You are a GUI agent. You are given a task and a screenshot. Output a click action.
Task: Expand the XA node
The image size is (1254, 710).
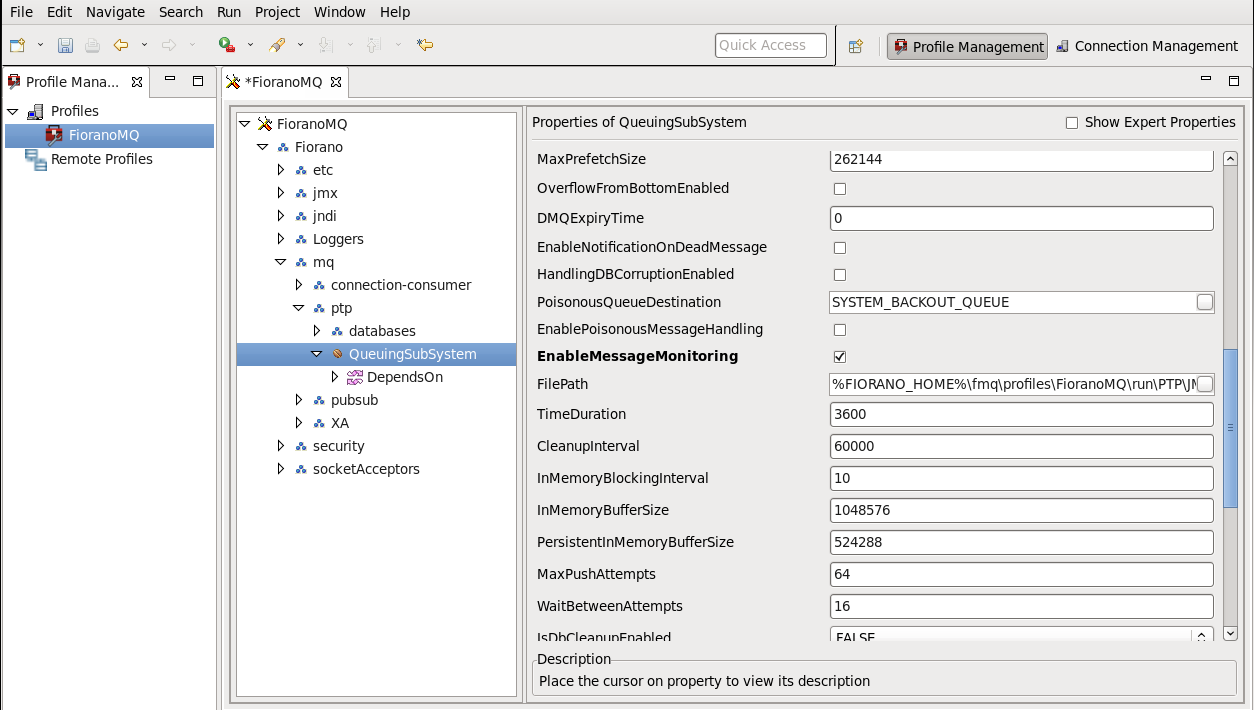(299, 423)
